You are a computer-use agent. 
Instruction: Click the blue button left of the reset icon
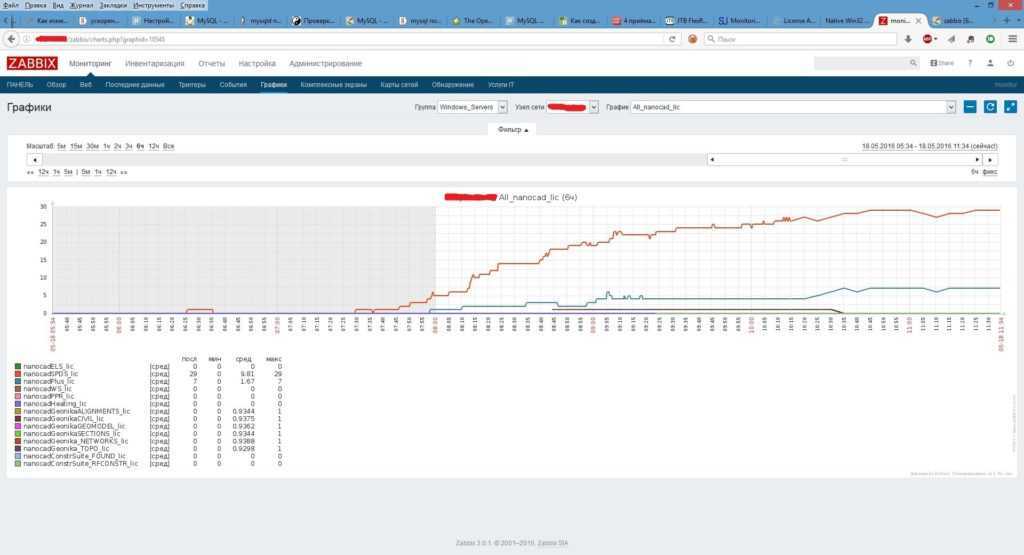pyautogui.click(x=970, y=106)
